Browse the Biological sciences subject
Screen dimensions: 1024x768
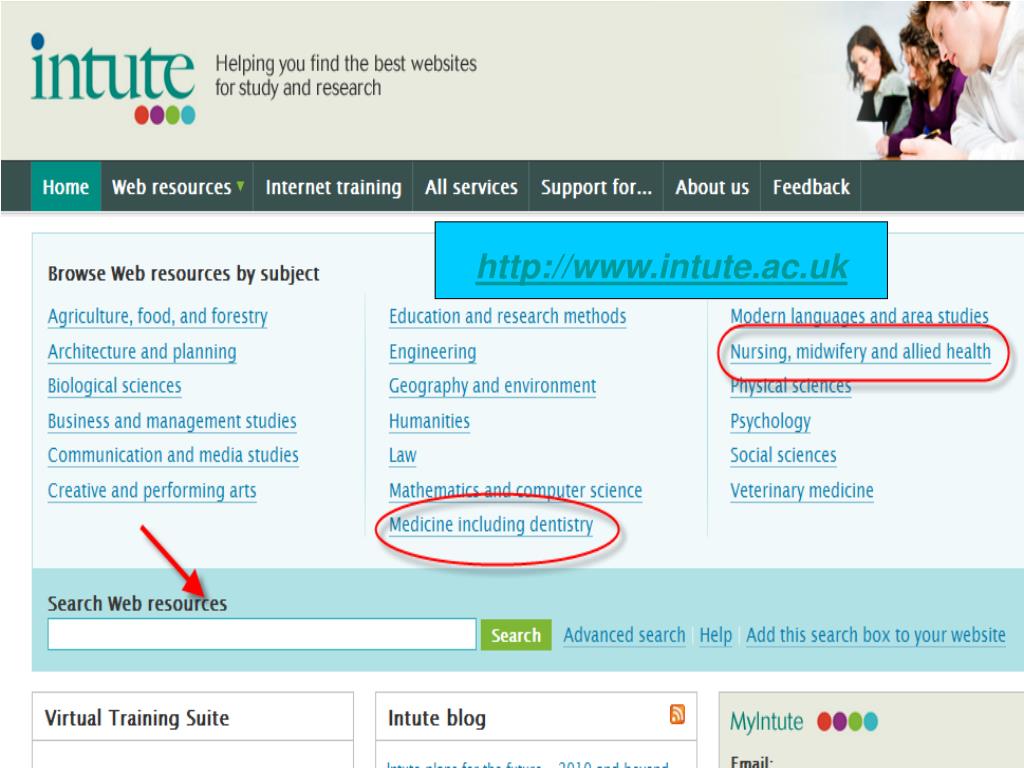click(114, 386)
